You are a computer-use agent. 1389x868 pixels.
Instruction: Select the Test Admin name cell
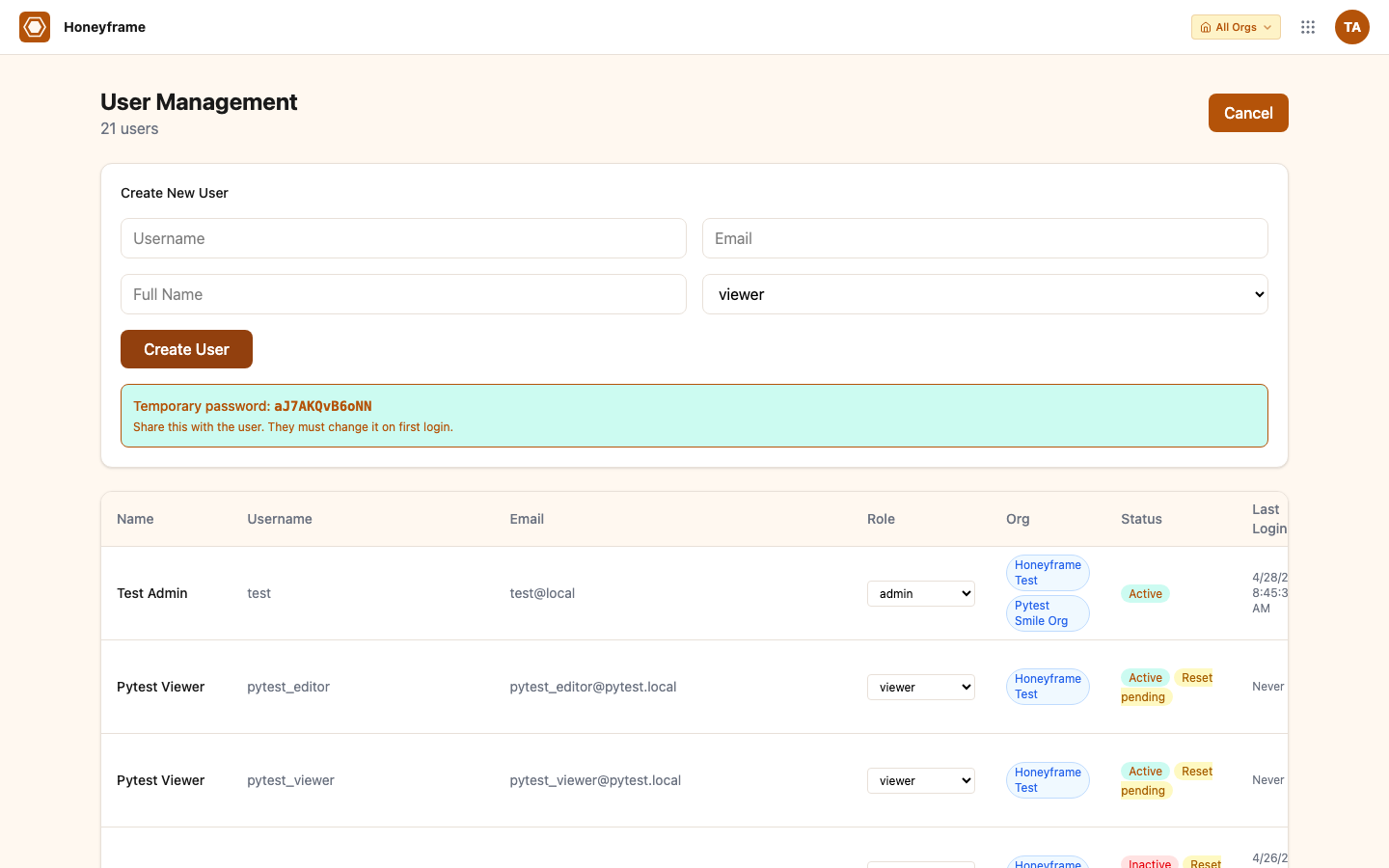pyautogui.click(x=152, y=593)
